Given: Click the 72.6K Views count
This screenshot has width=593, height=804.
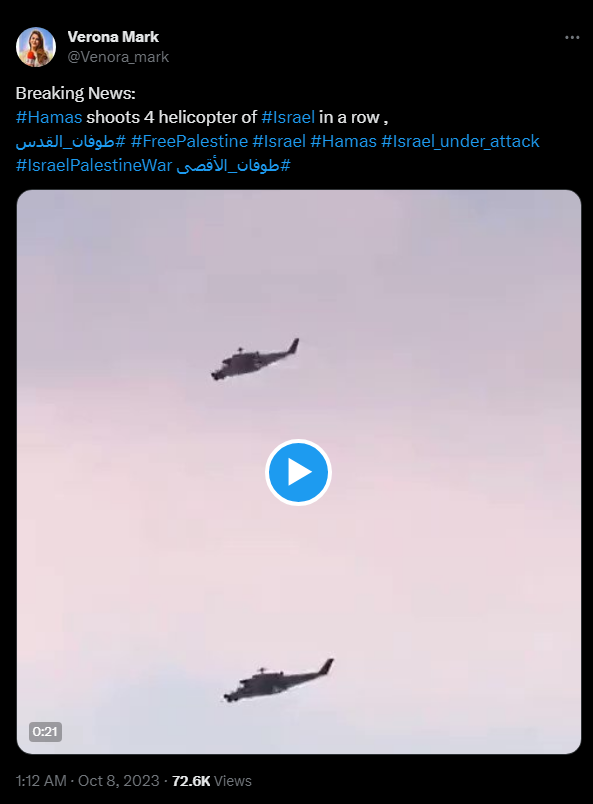Looking at the screenshot, I should click(x=212, y=780).
